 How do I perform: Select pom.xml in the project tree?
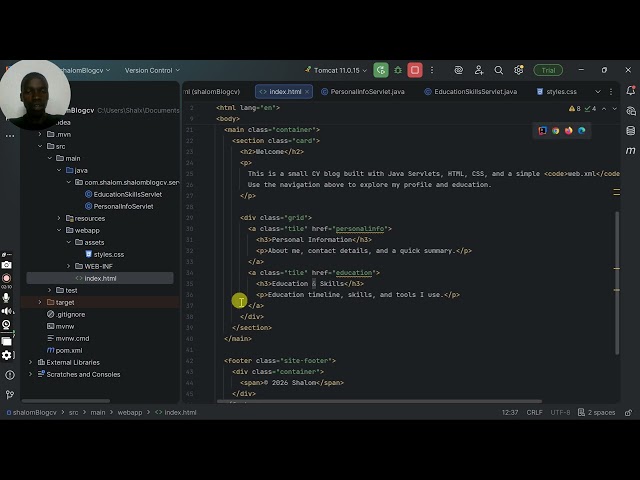click(64, 350)
